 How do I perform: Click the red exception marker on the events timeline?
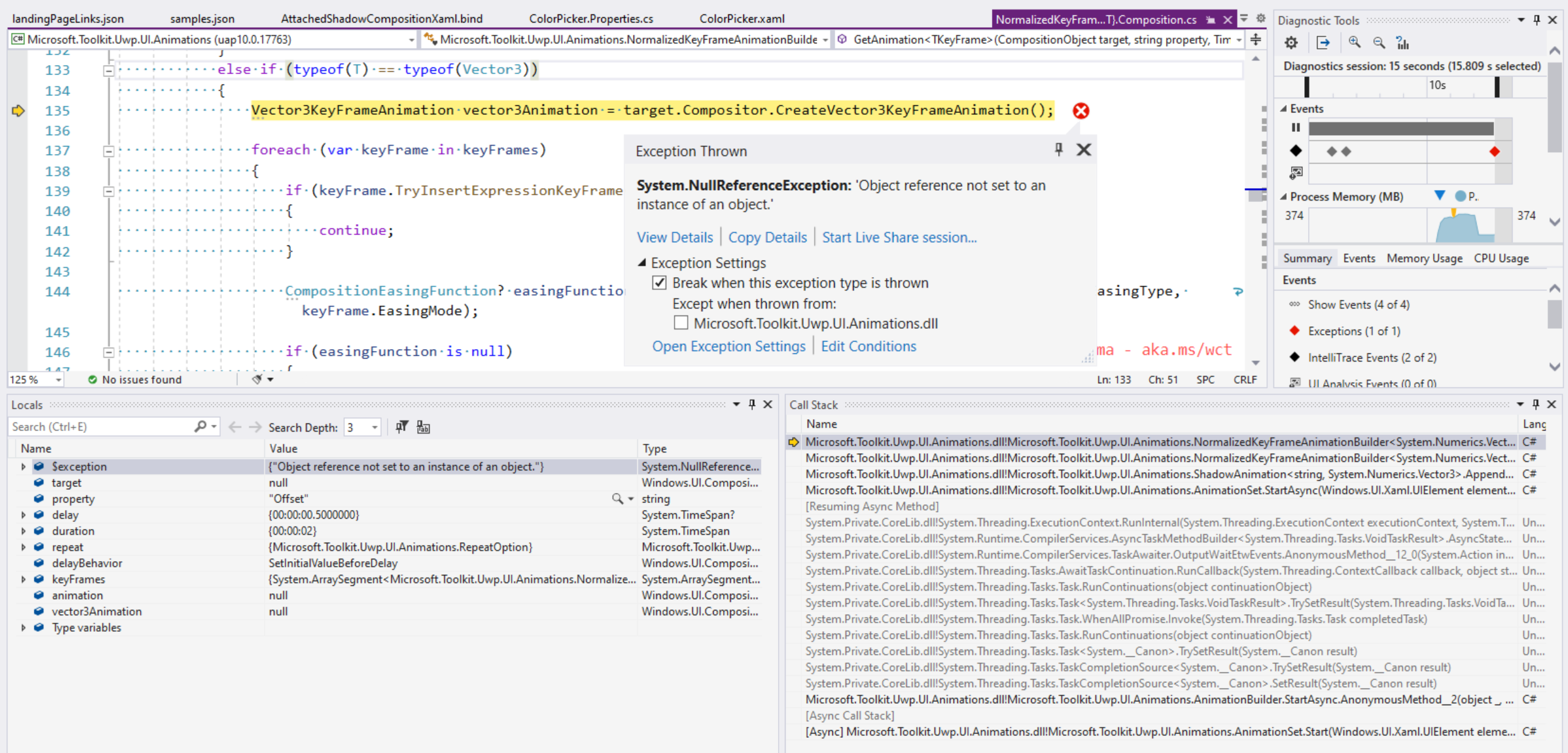(x=1494, y=151)
